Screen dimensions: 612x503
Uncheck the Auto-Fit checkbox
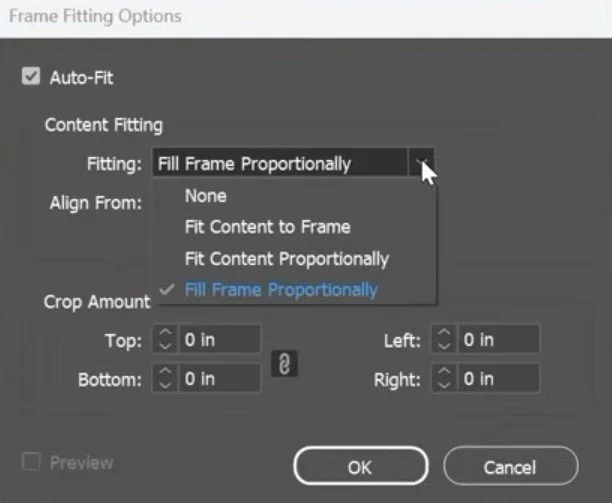[x=31, y=76]
